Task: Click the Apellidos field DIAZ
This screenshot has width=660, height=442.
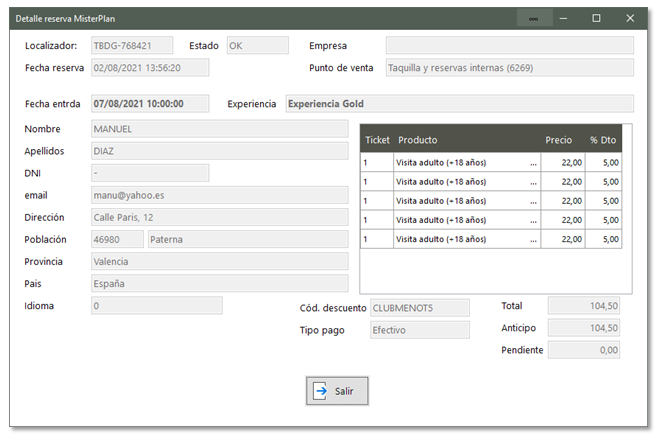Action: (219, 151)
